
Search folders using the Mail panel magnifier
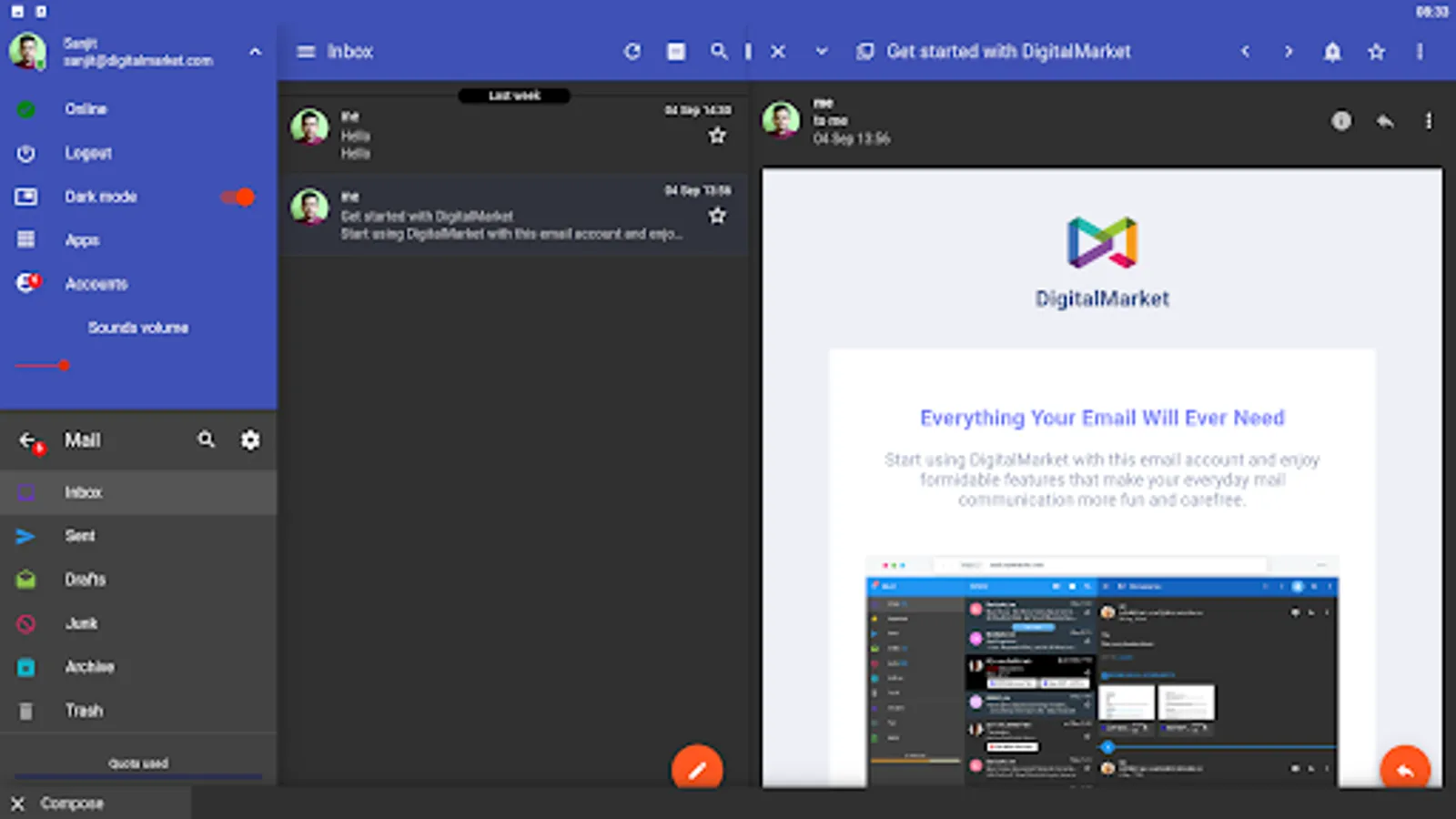pos(207,440)
